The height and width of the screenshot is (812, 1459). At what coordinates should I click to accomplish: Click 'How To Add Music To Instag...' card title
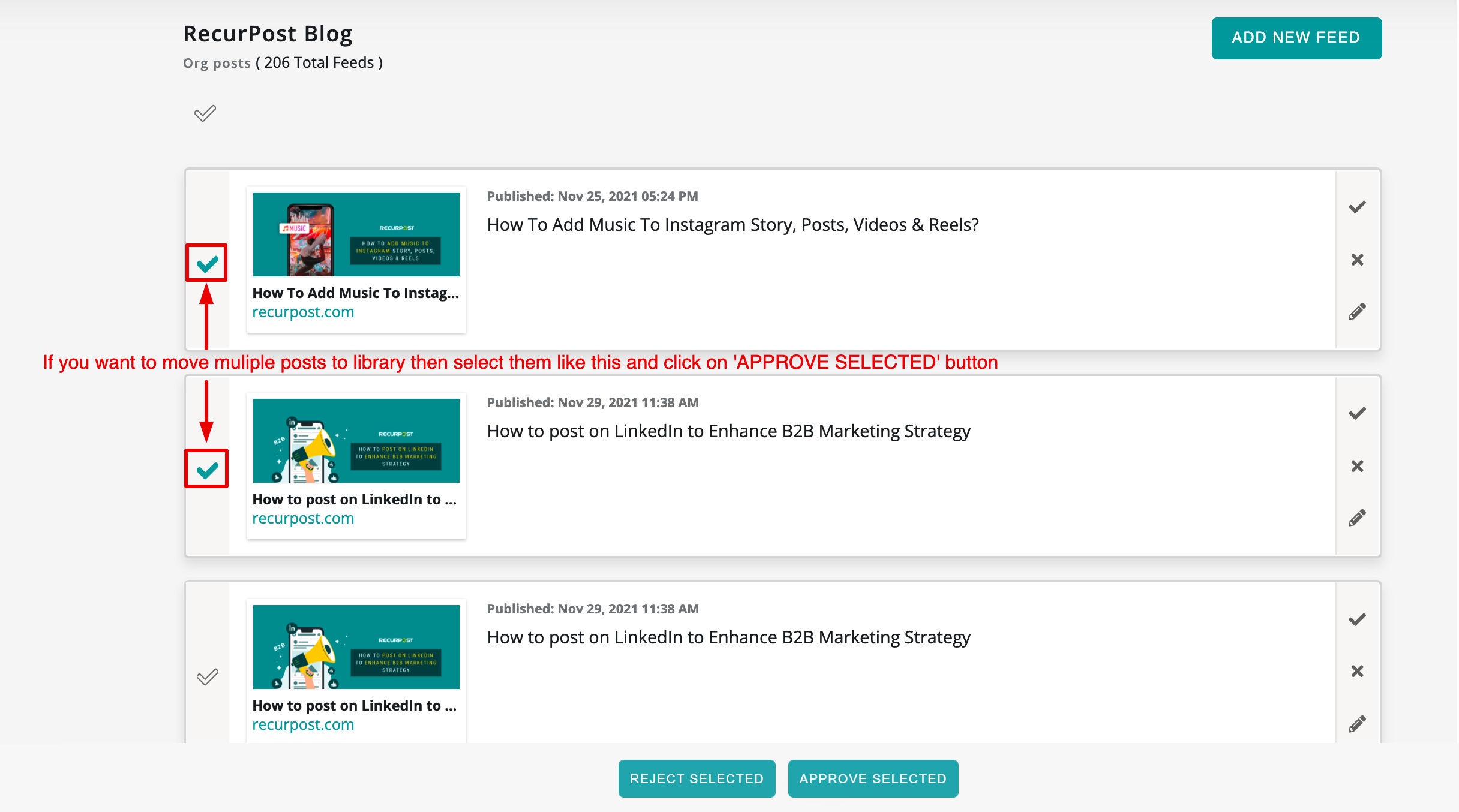[x=356, y=293]
